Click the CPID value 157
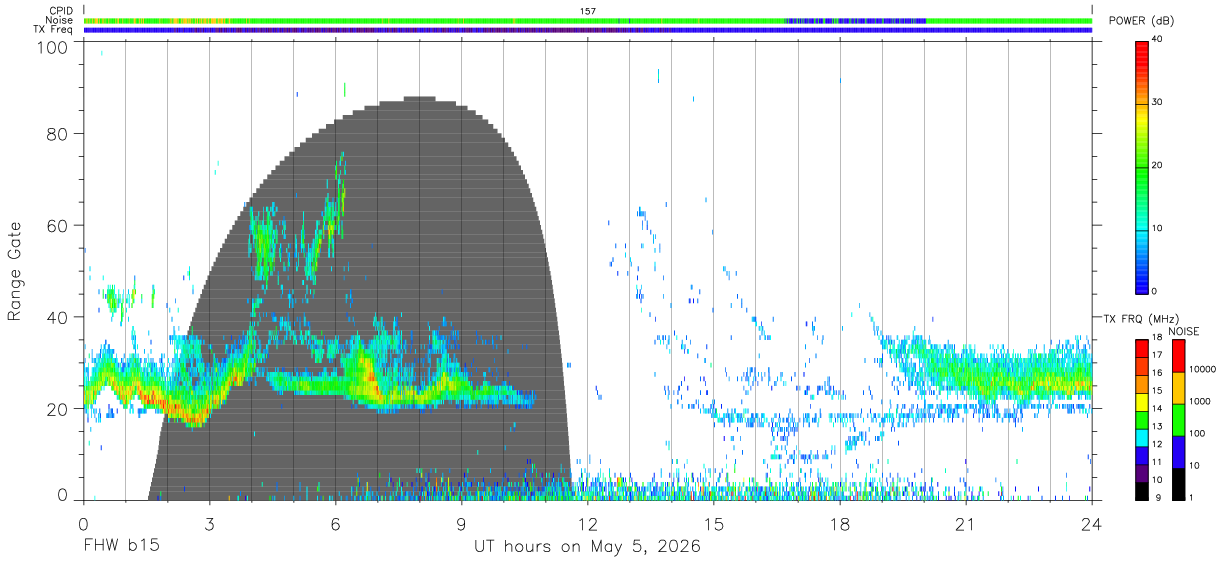The image size is (1228, 567). (x=588, y=11)
